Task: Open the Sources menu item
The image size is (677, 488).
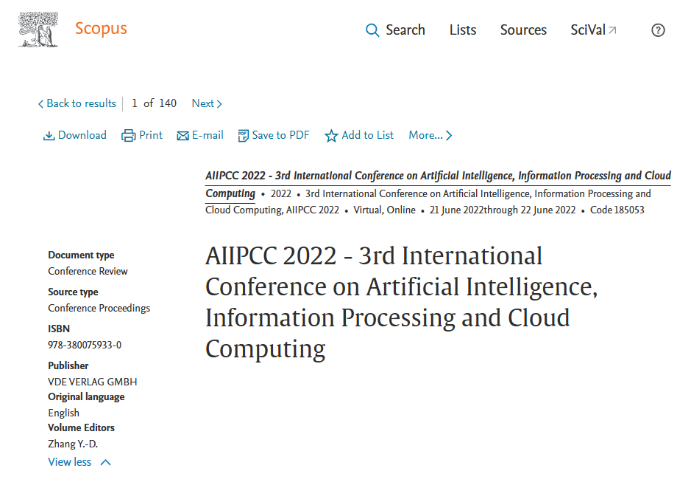Action: (523, 30)
